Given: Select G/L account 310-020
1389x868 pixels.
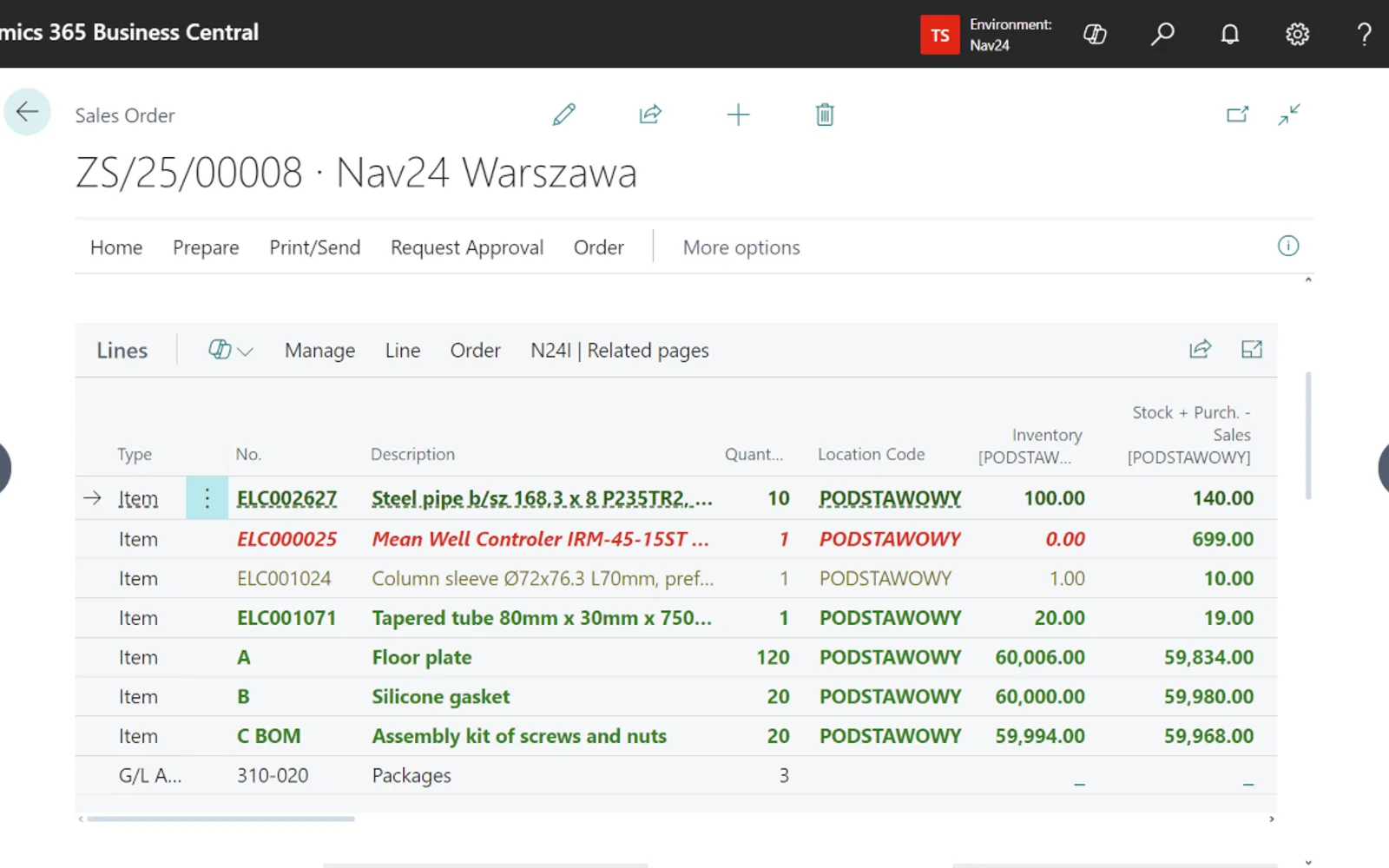Looking at the screenshot, I should [x=273, y=775].
